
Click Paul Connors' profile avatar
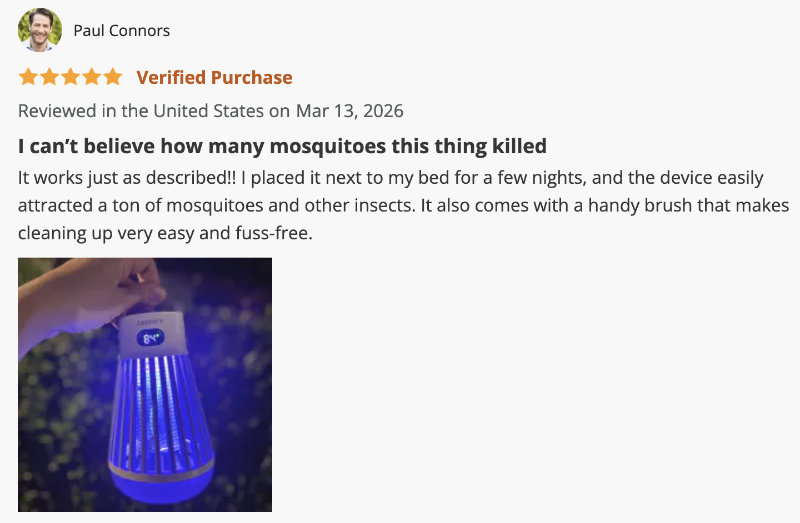[40, 30]
